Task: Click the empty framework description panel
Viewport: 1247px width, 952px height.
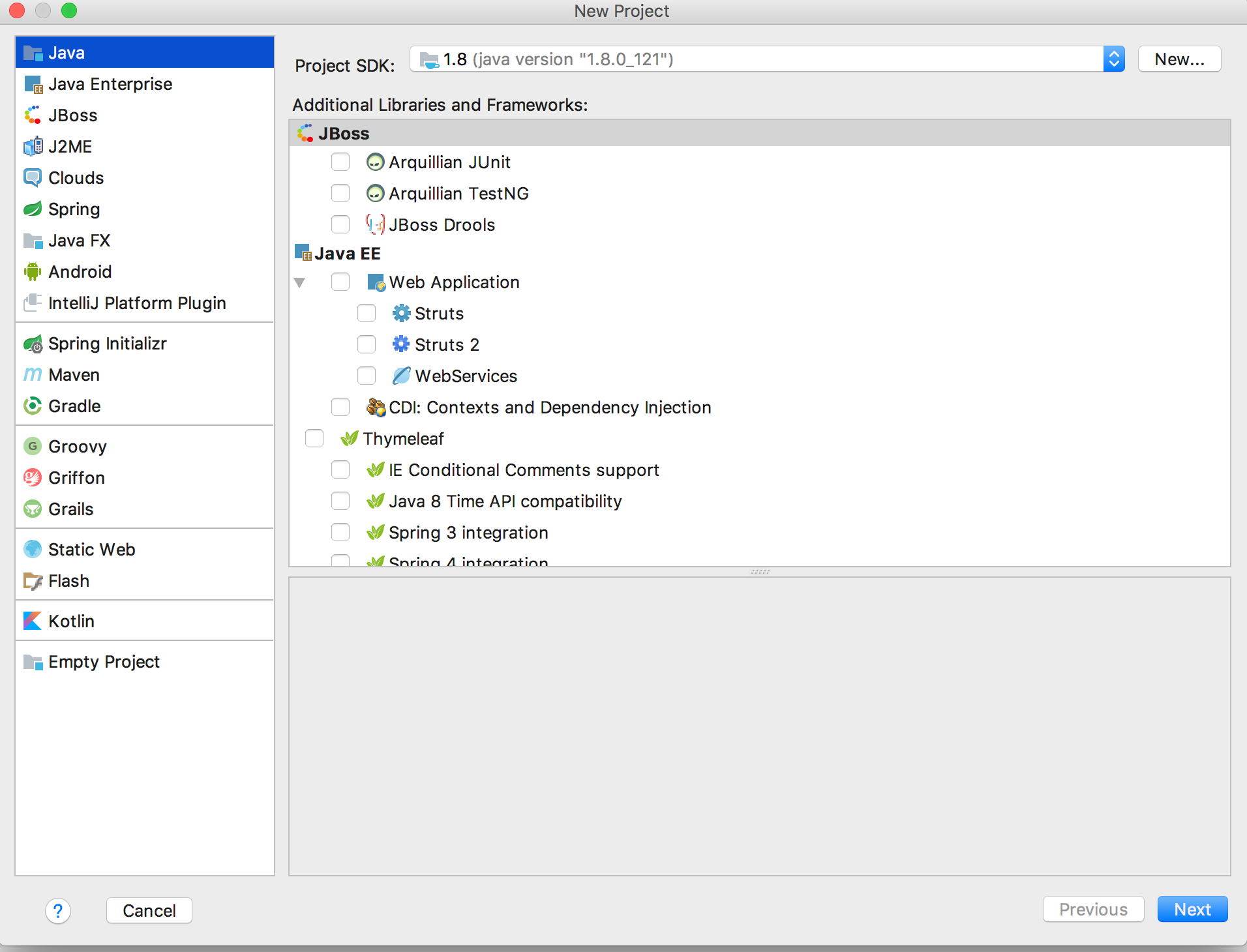Action: [760, 726]
